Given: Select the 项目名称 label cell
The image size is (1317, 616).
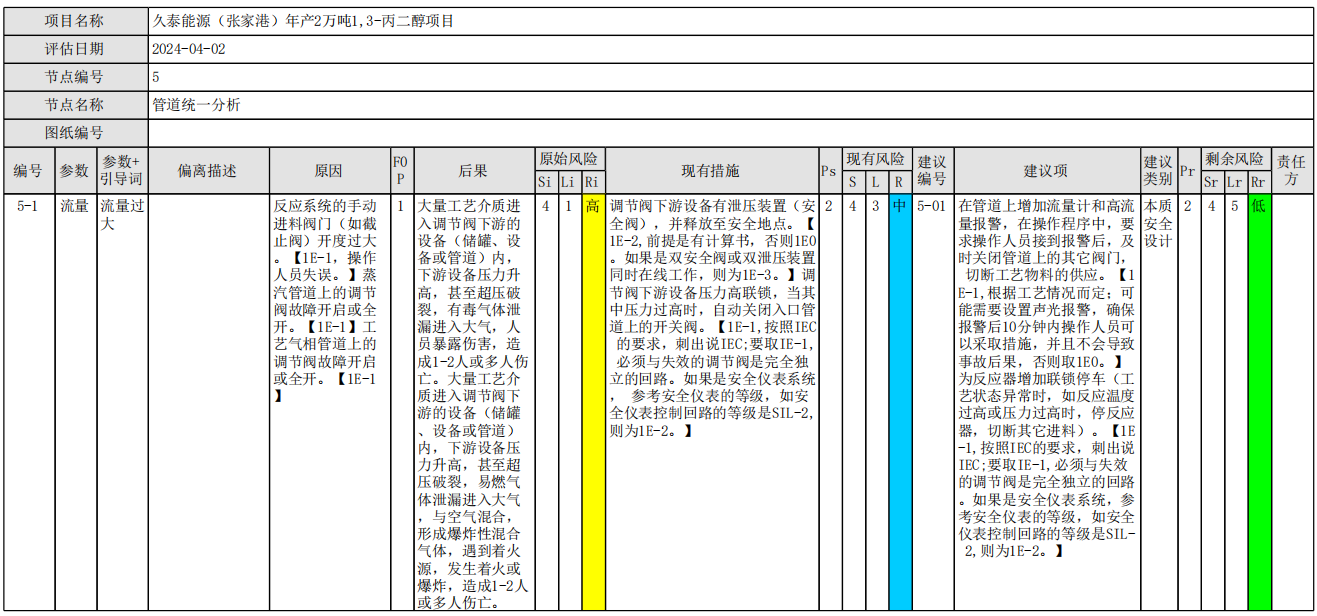Looking at the screenshot, I should coord(76,21).
